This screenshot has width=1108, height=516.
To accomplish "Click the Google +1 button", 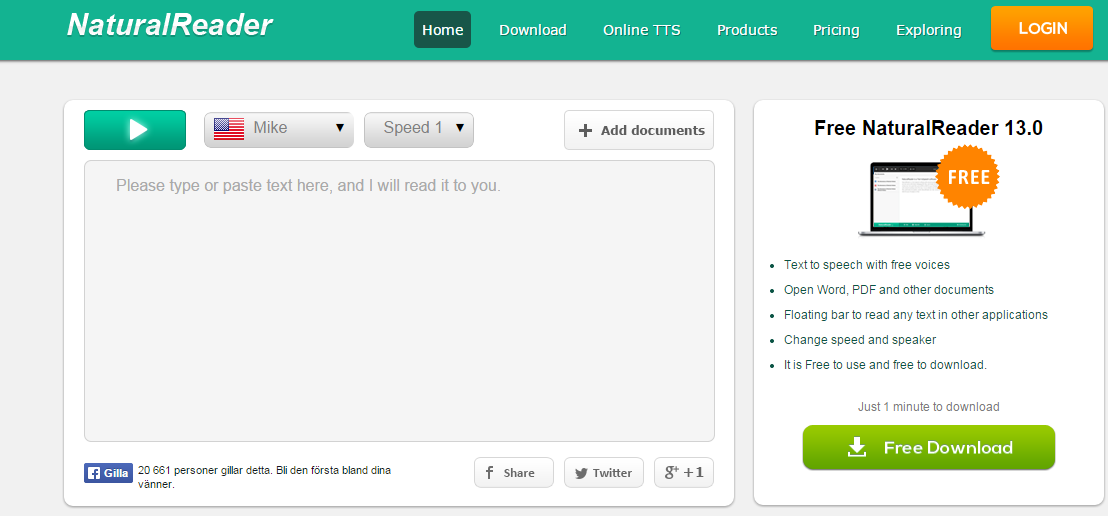I will [x=684, y=473].
